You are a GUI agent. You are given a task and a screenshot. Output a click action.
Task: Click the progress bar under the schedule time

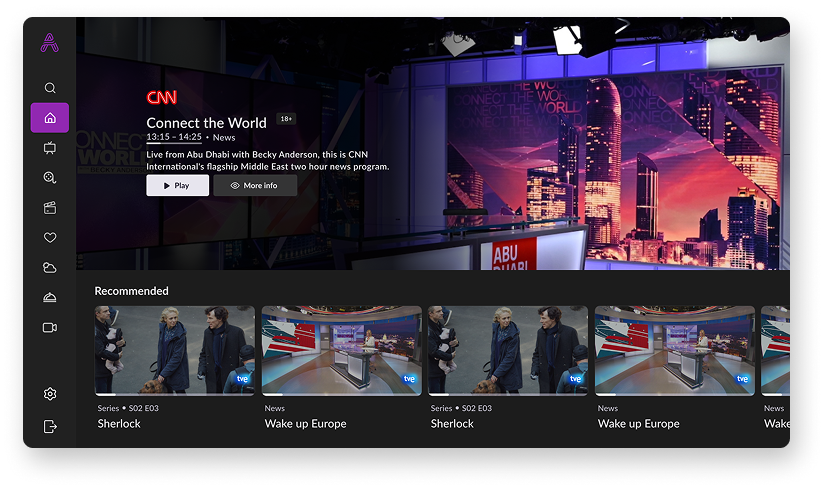pos(174,143)
